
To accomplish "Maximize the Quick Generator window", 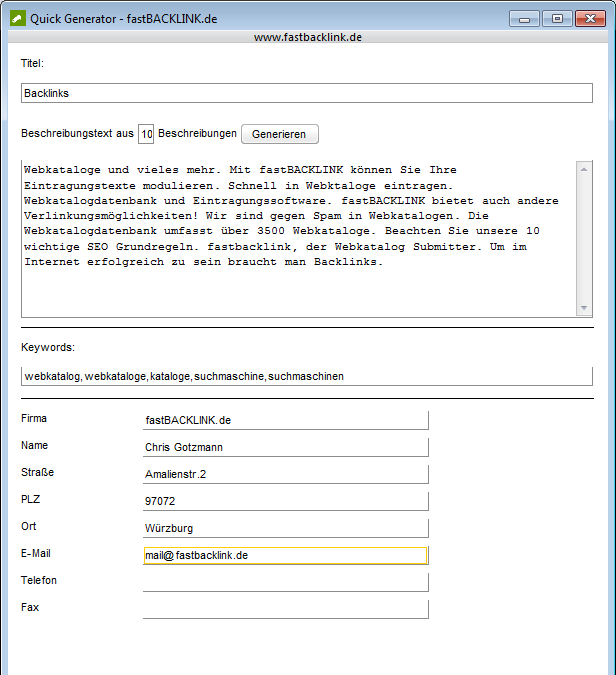I will [x=557, y=19].
